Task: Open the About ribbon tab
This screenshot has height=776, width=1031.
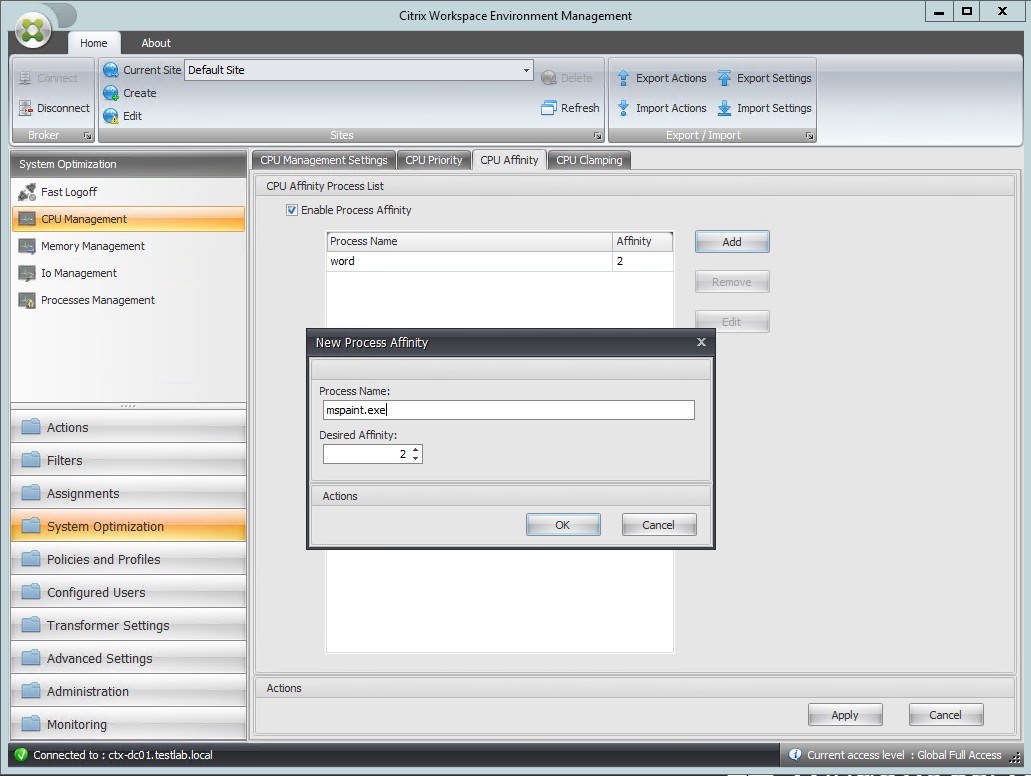Action: (x=156, y=43)
